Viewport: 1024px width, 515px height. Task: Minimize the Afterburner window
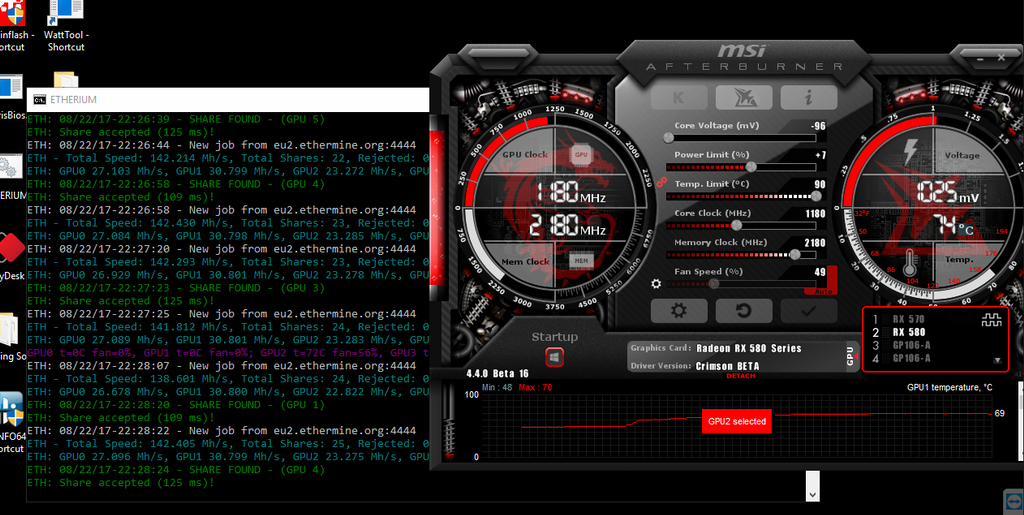tap(980, 58)
